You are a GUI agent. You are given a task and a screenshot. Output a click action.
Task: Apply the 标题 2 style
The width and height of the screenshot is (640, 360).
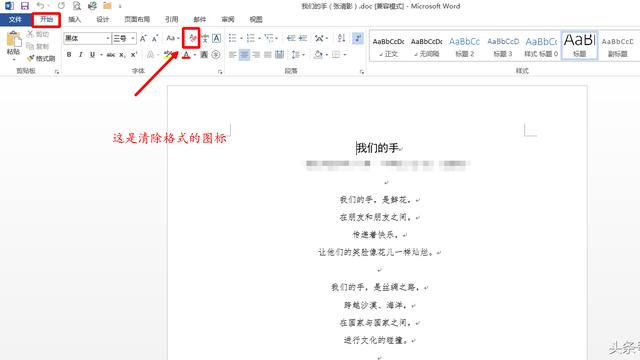tap(464, 47)
